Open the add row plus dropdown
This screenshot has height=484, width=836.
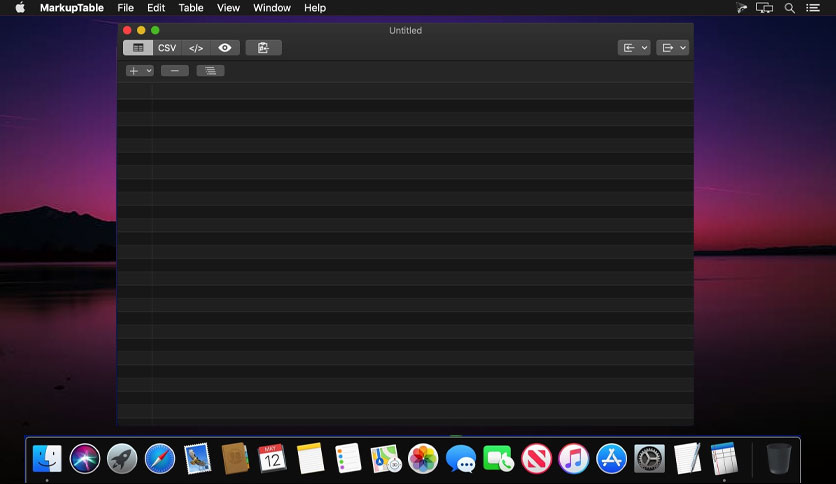[140, 70]
